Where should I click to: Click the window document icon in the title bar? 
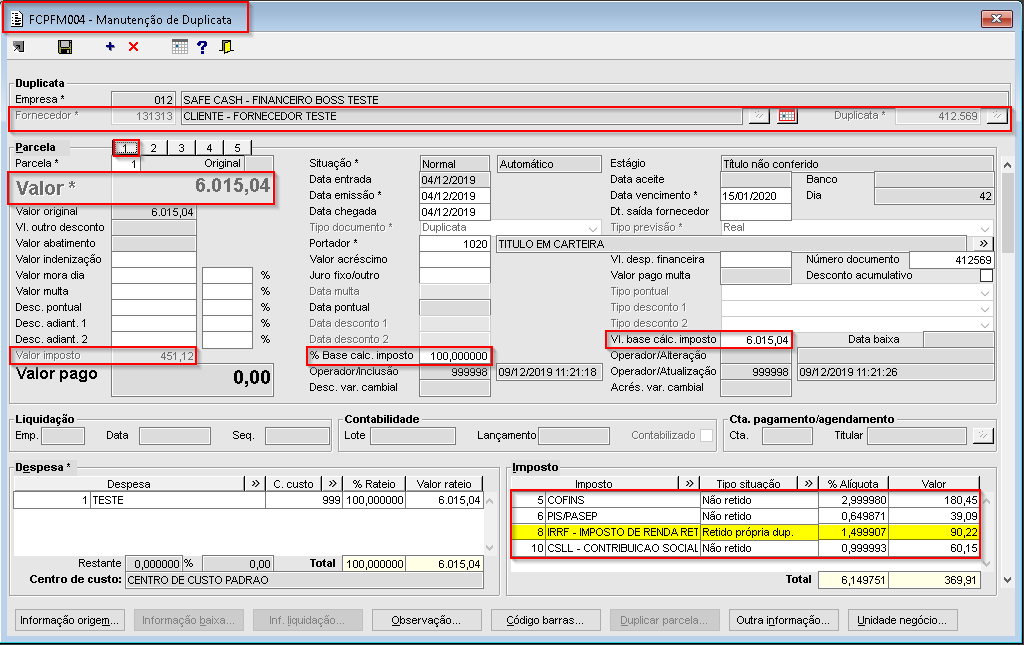click(x=16, y=19)
